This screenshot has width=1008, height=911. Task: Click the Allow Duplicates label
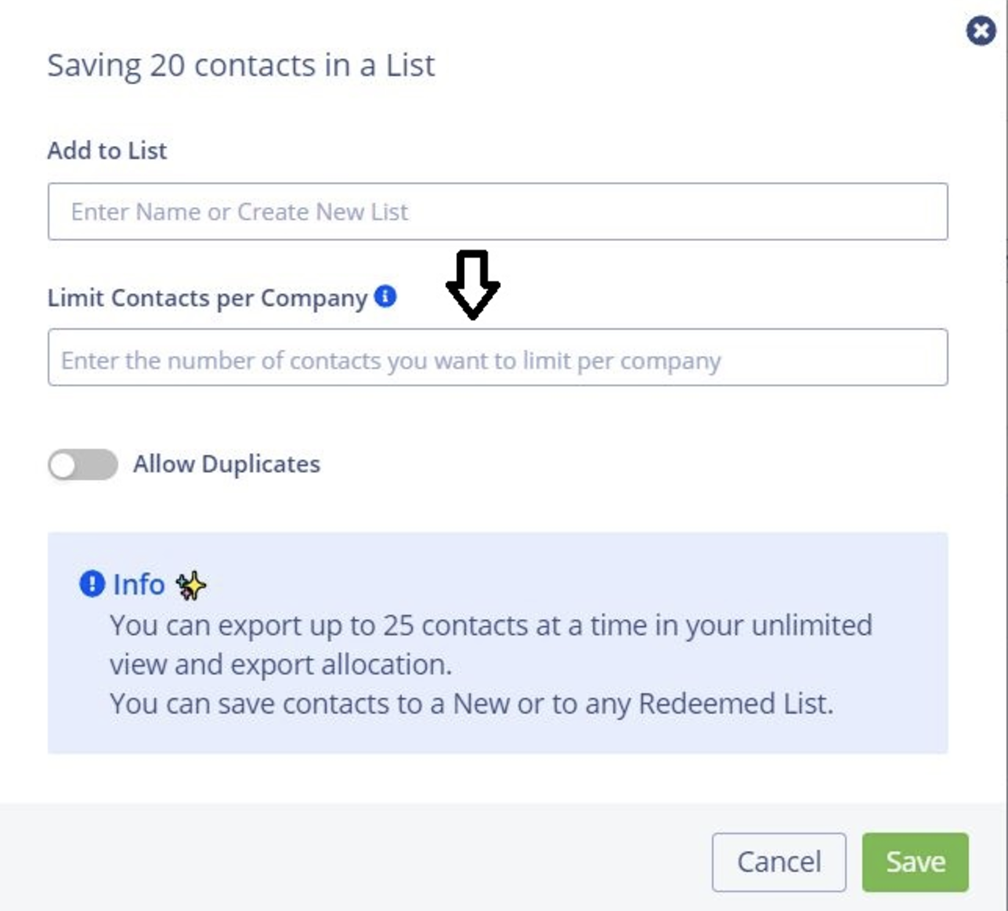click(226, 464)
